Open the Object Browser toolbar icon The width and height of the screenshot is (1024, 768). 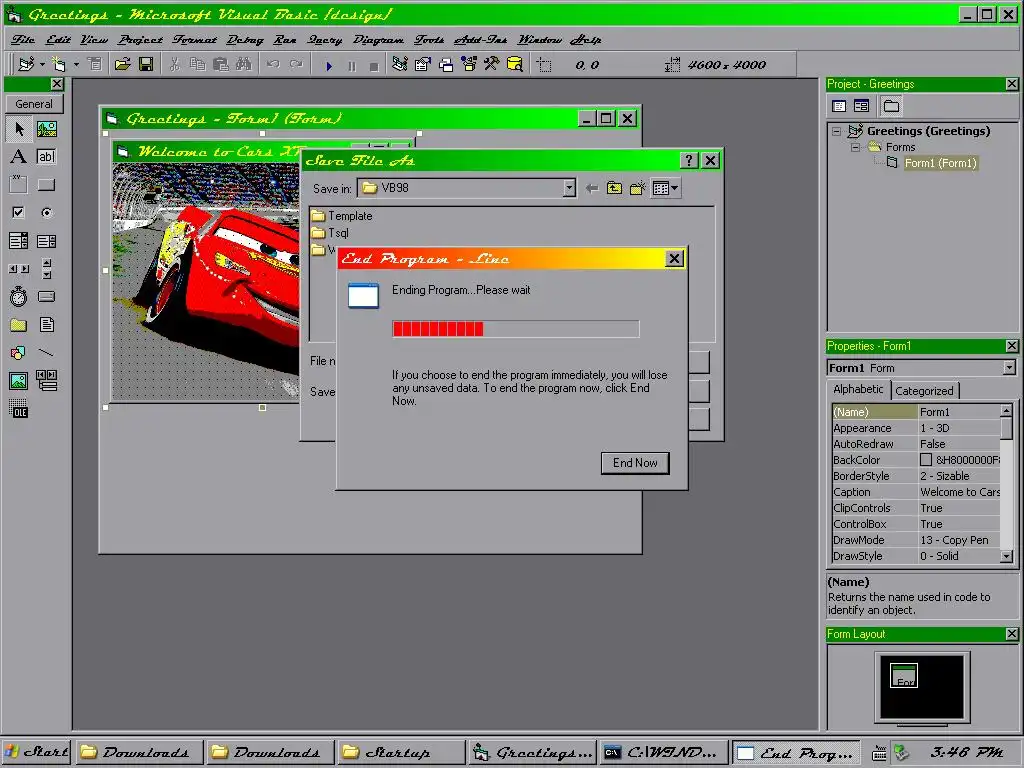coord(469,64)
